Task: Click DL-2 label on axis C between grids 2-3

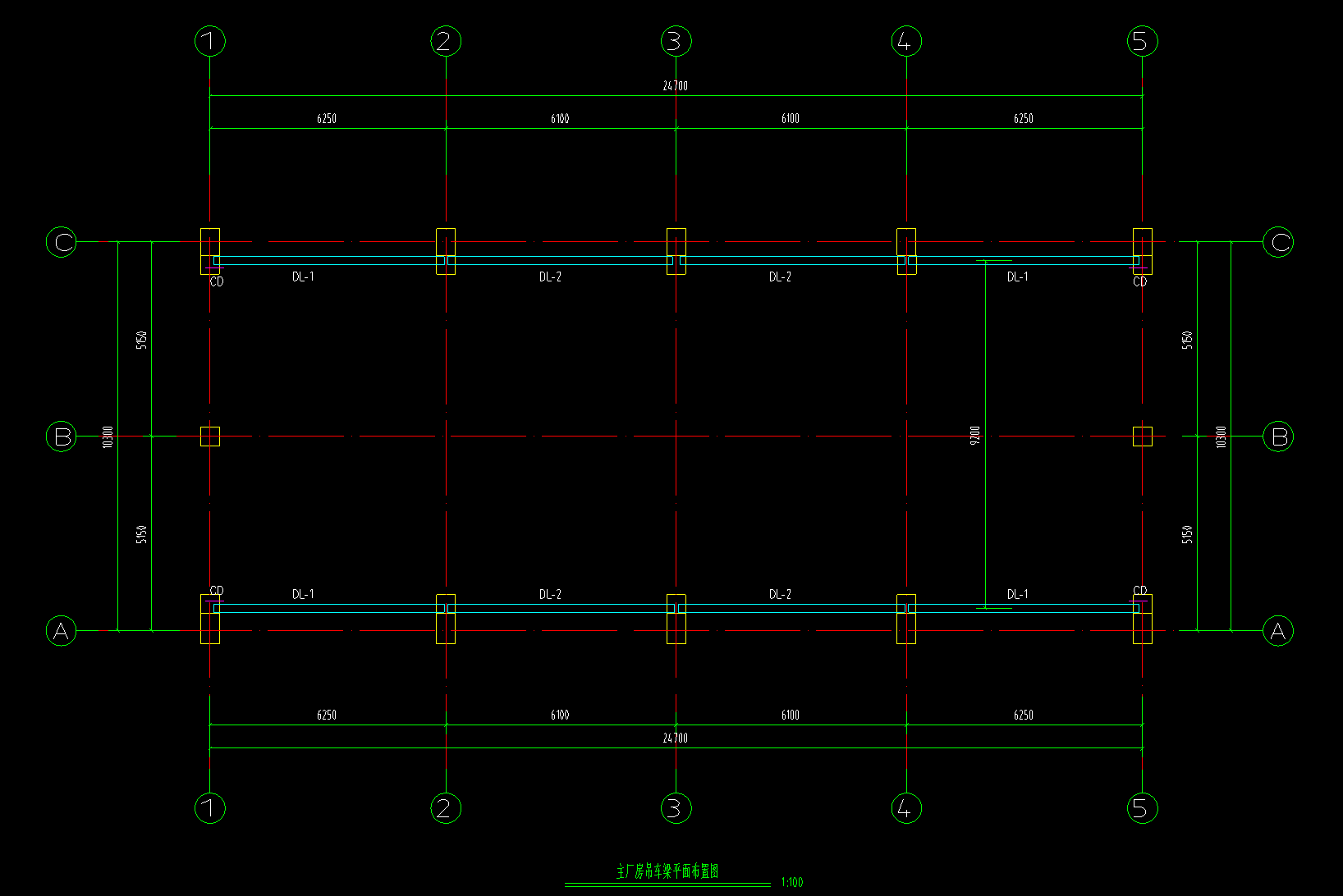Action: click(x=550, y=277)
